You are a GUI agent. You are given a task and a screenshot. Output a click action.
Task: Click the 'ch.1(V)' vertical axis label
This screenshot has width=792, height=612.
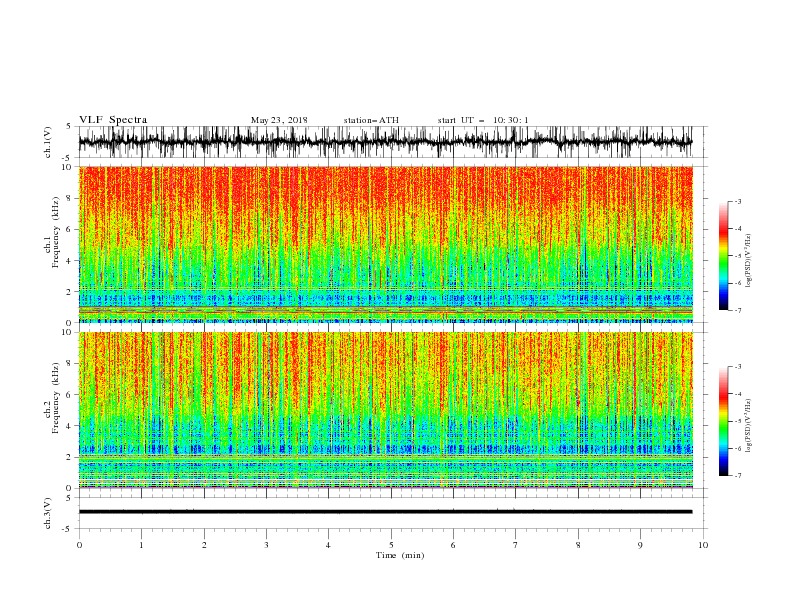[48, 142]
